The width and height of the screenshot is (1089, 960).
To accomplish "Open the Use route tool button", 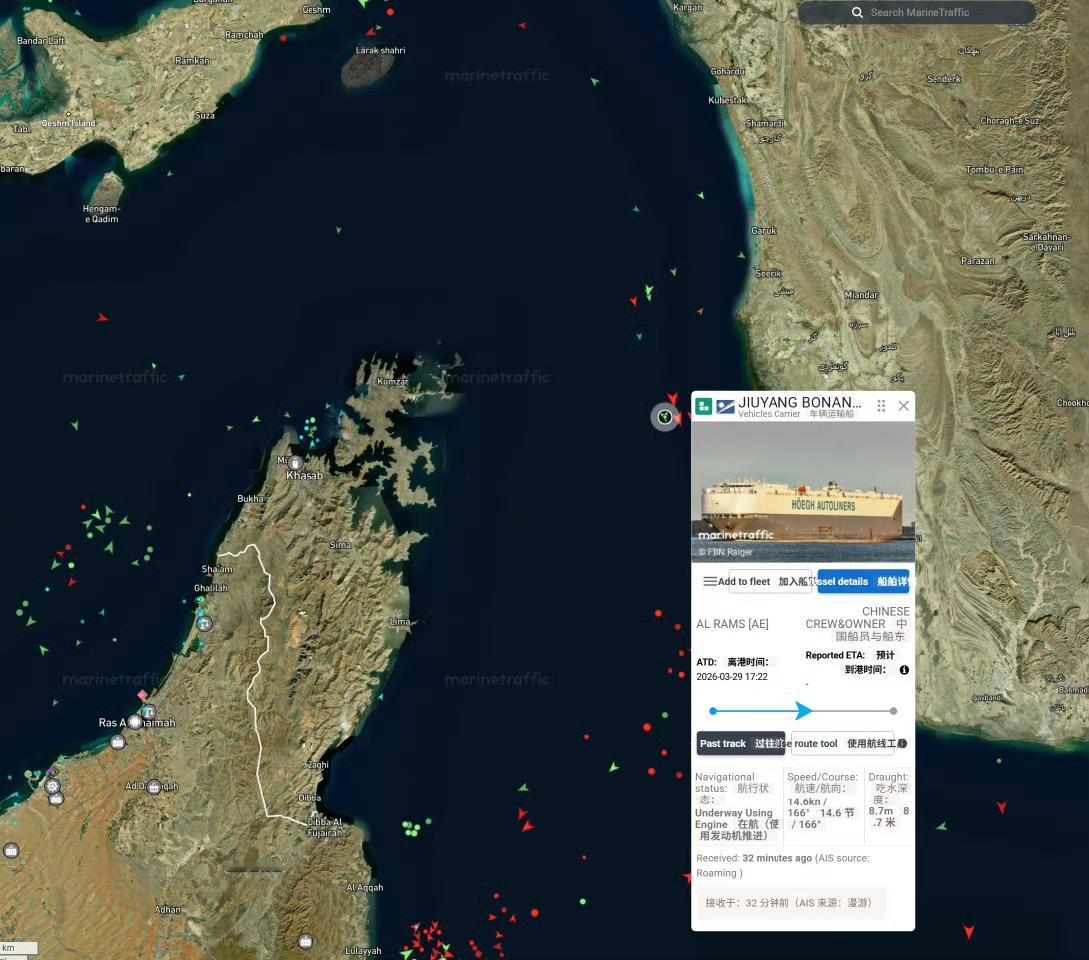I will [842, 743].
